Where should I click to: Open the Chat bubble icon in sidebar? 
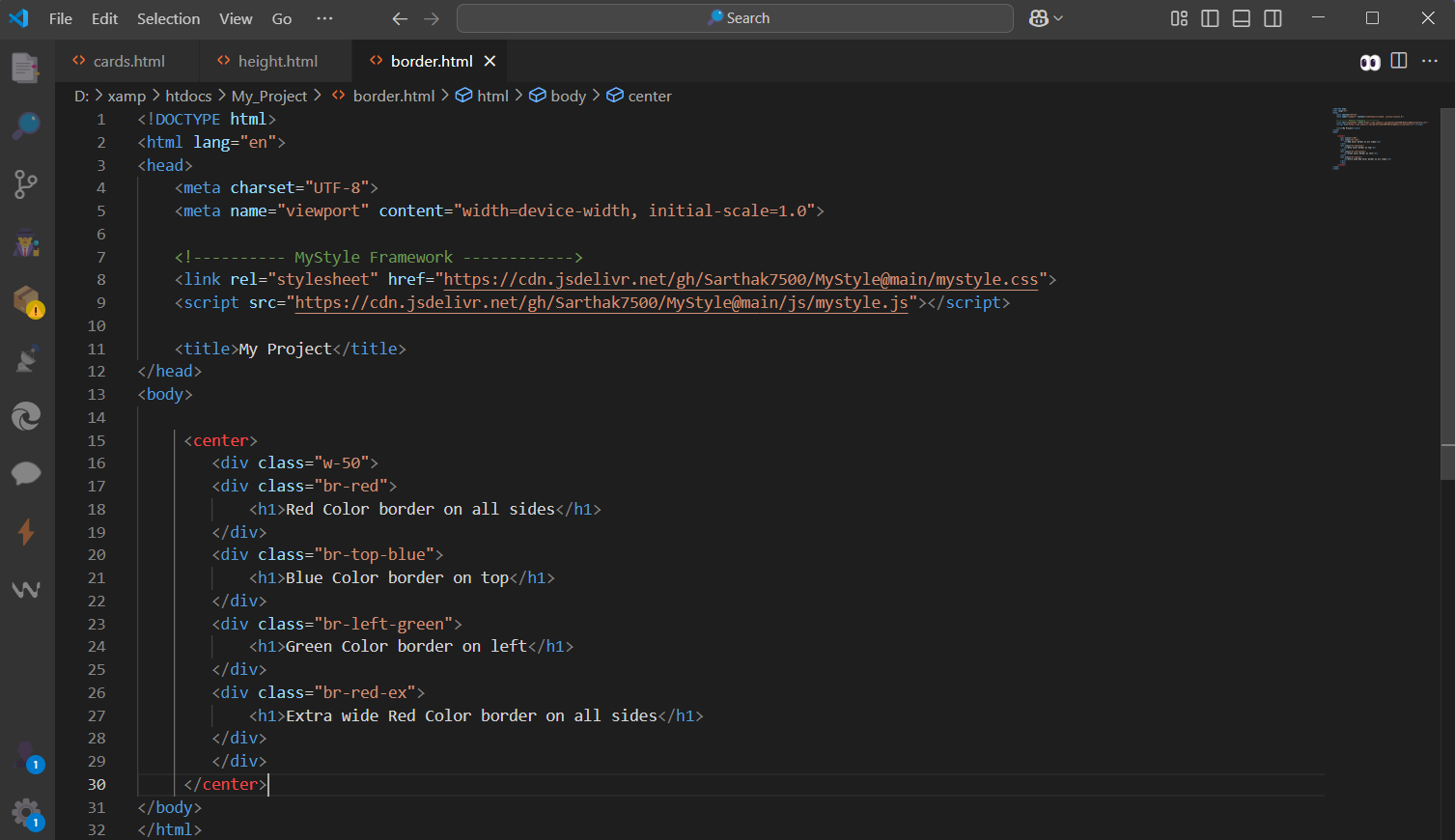[x=26, y=473]
